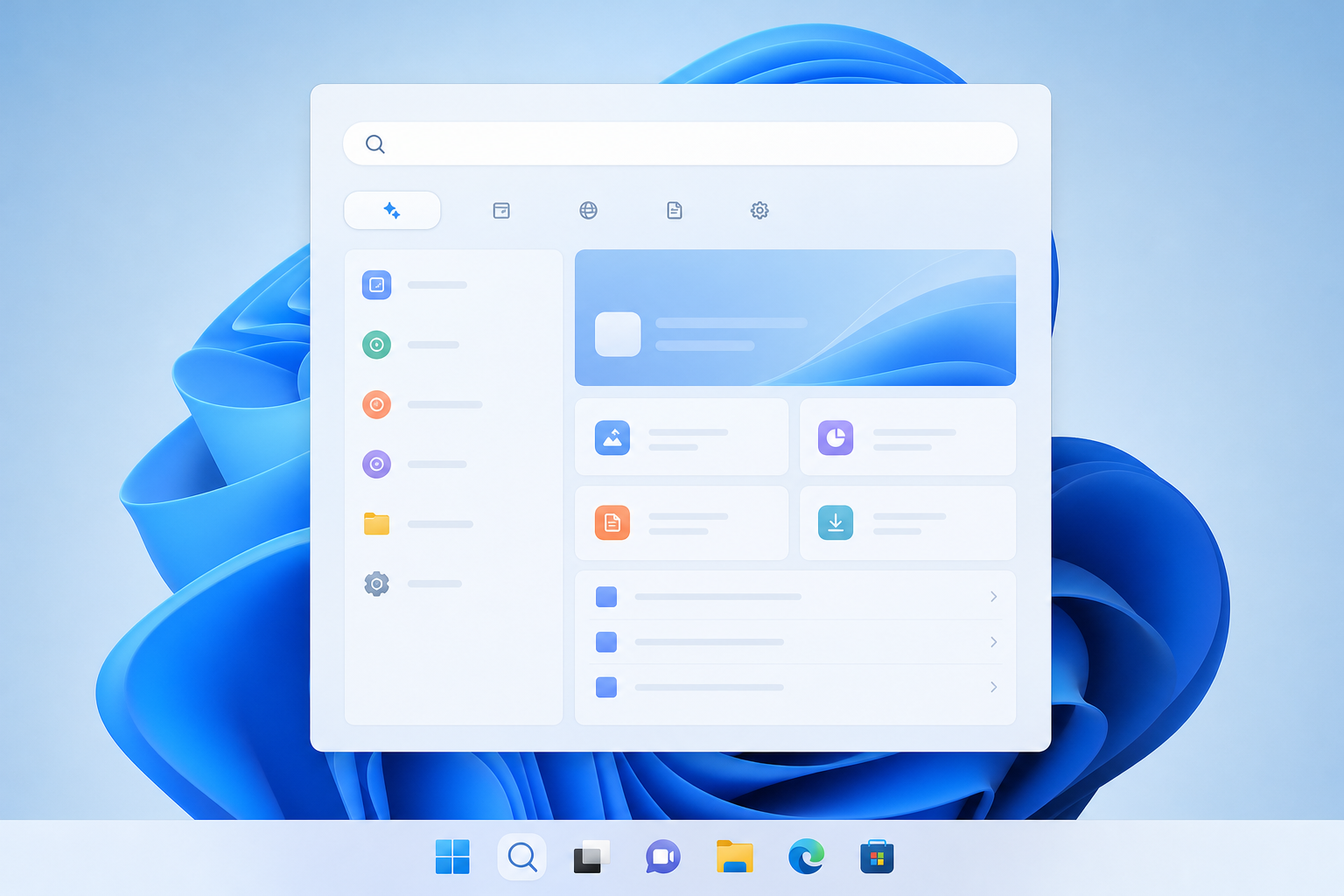Open Task View from the taskbar
1344x896 pixels.
pyautogui.click(x=591, y=857)
